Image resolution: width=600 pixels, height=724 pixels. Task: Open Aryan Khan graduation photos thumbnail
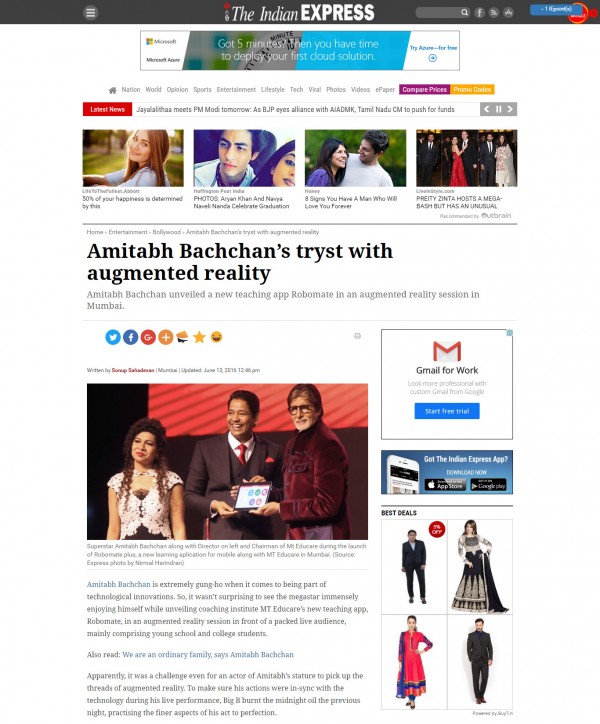[244, 158]
